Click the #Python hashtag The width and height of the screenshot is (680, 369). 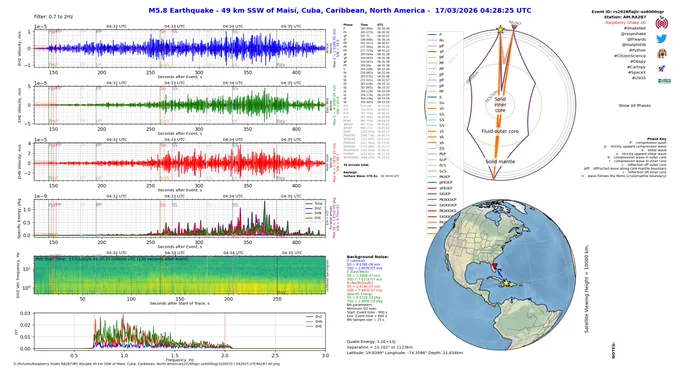point(637,50)
